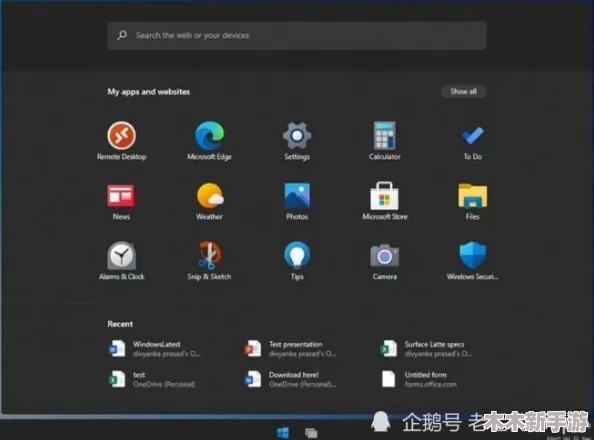Viewport: 594px width, 440px height.
Task: Click the Show all button
Action: [463, 91]
